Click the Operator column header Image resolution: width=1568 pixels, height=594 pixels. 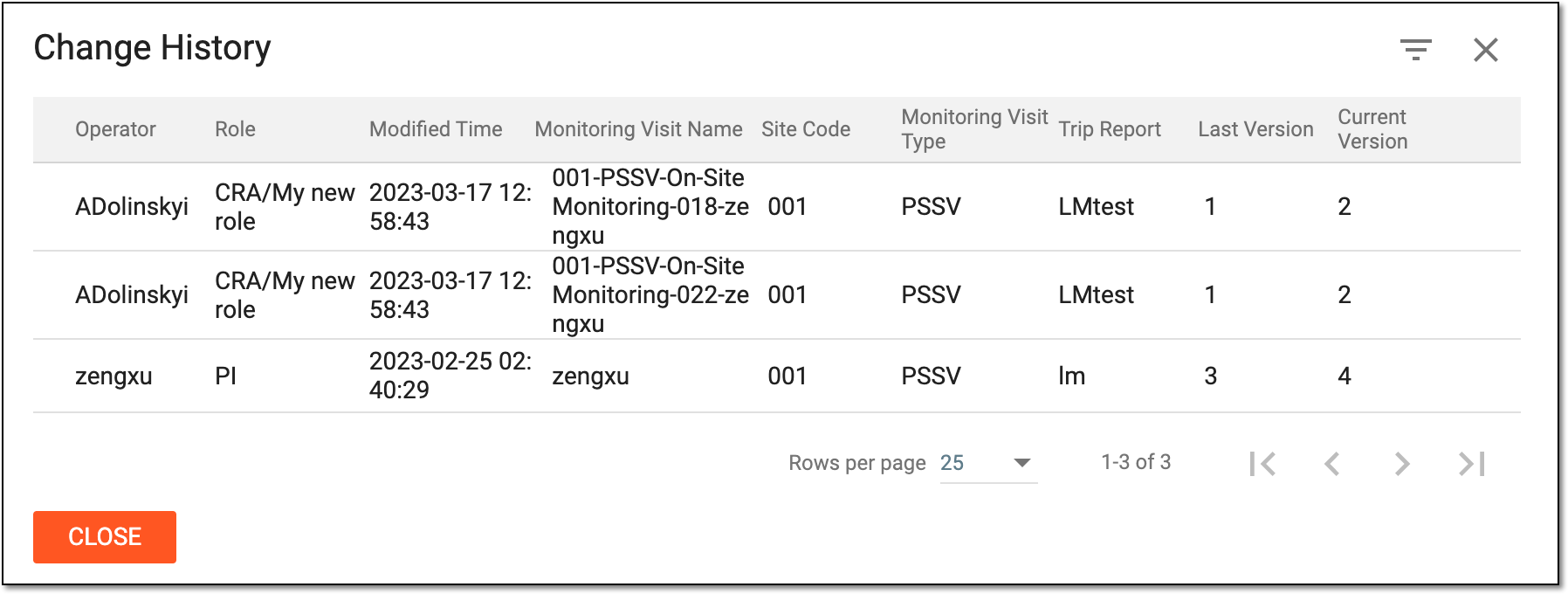(x=115, y=129)
